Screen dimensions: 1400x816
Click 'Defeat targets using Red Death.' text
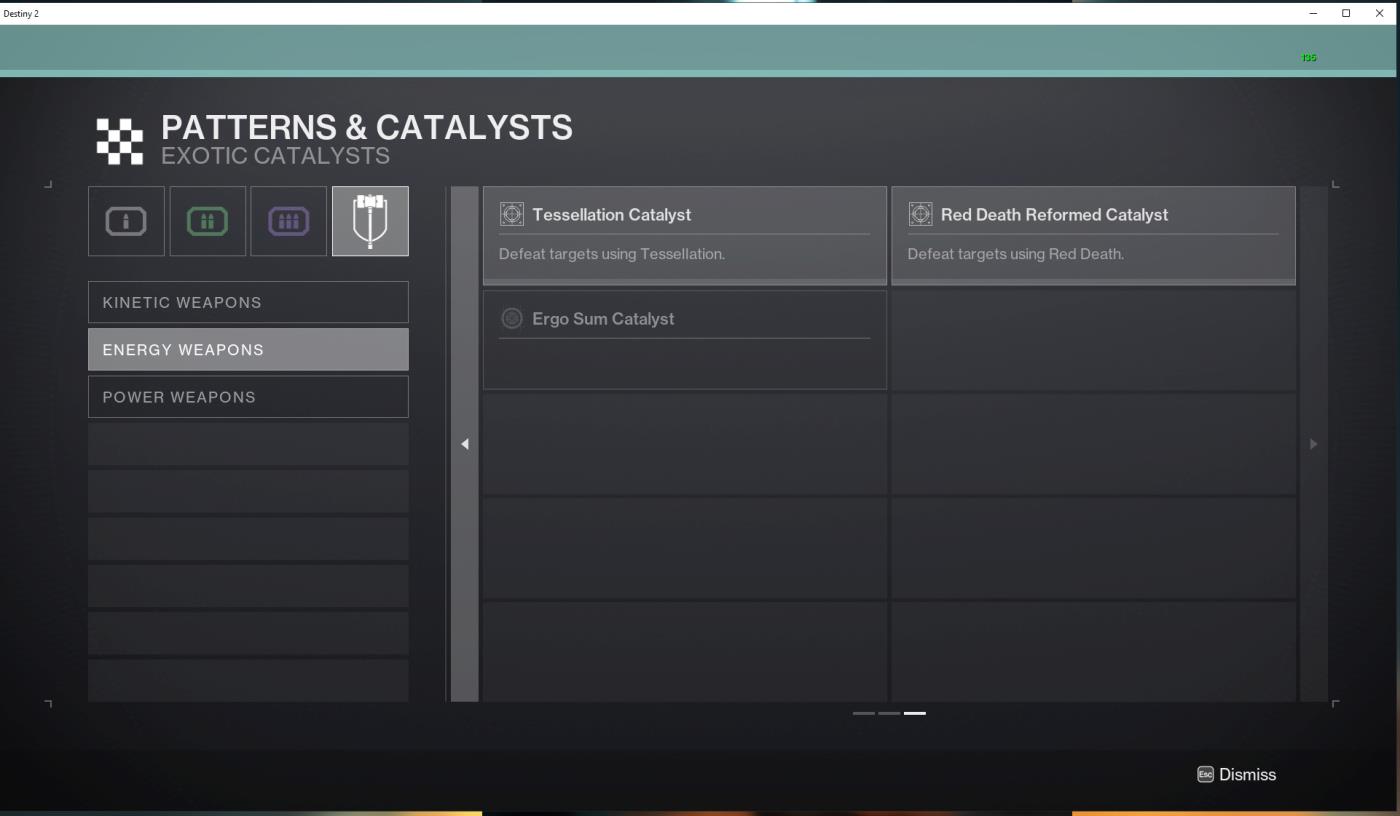[x=1016, y=254]
